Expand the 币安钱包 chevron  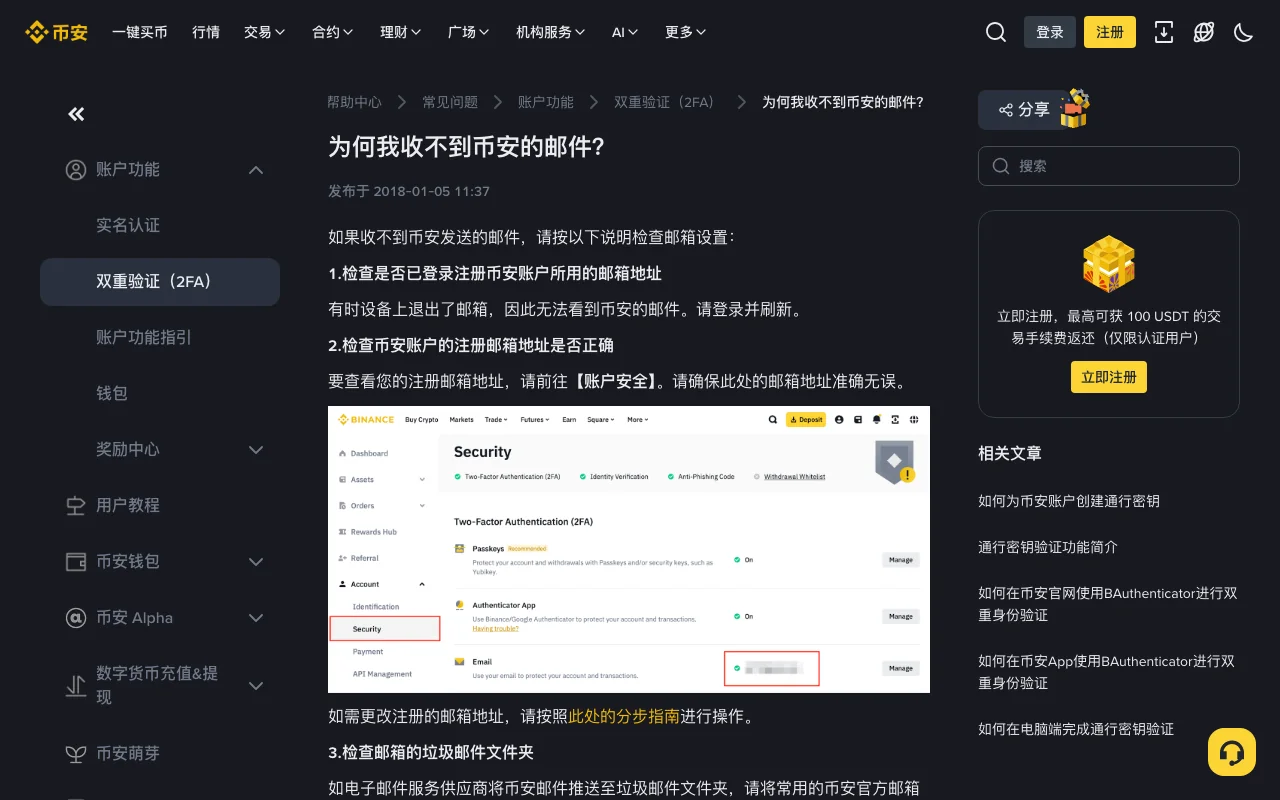click(256, 562)
